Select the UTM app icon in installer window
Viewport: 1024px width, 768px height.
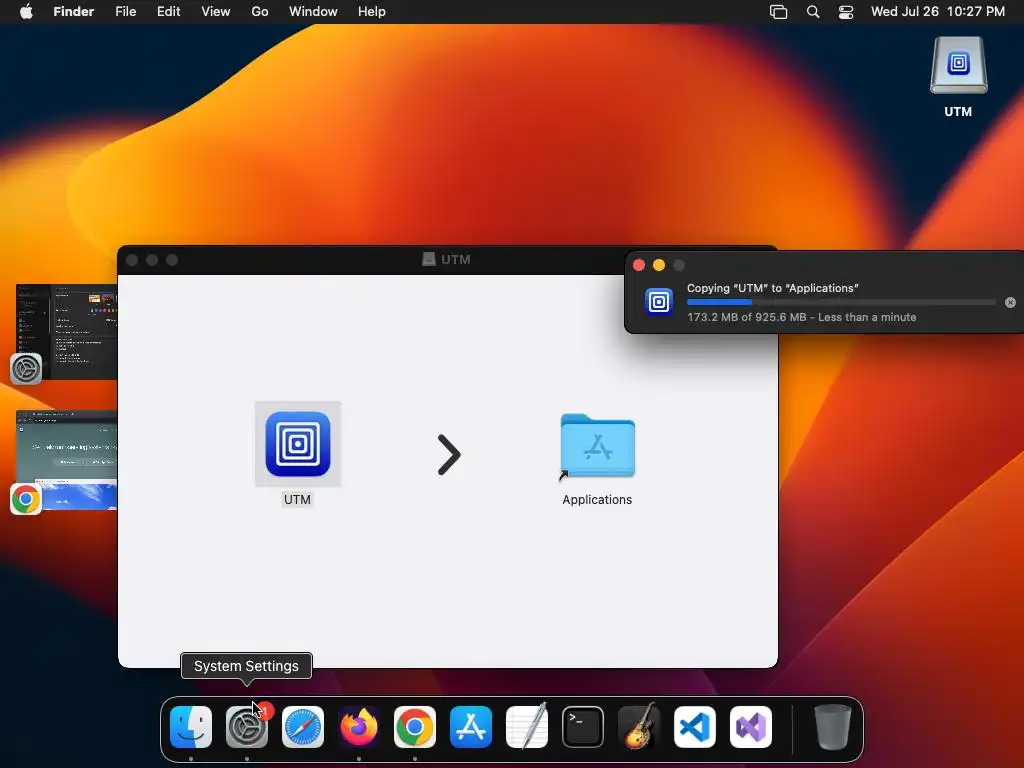click(x=298, y=444)
